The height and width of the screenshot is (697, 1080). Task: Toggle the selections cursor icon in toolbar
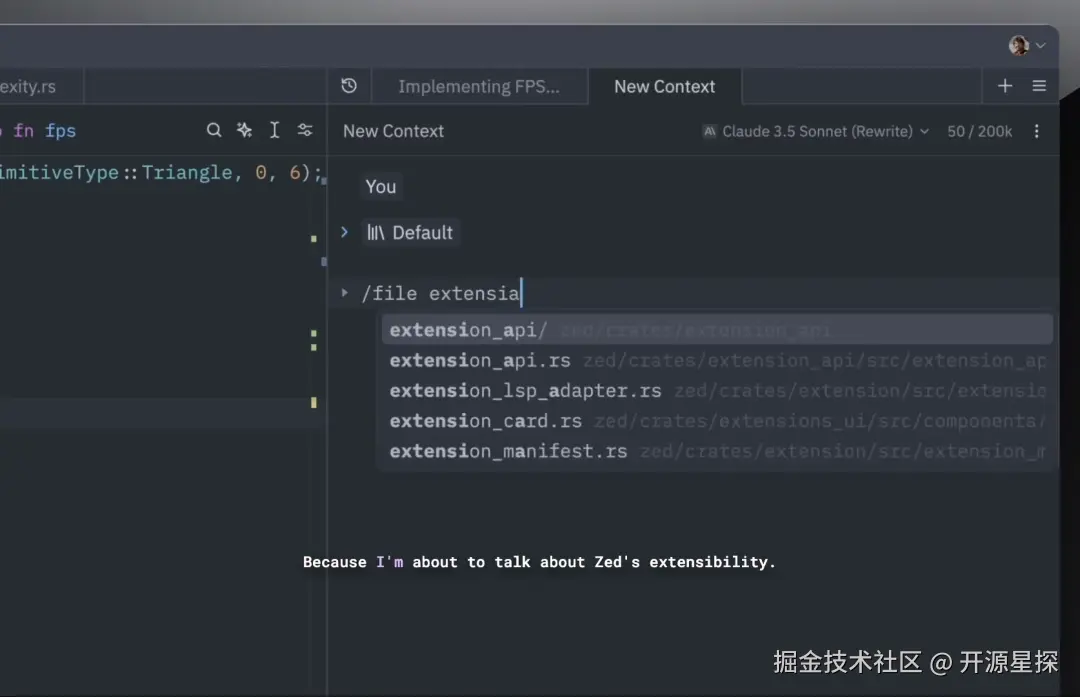274,130
